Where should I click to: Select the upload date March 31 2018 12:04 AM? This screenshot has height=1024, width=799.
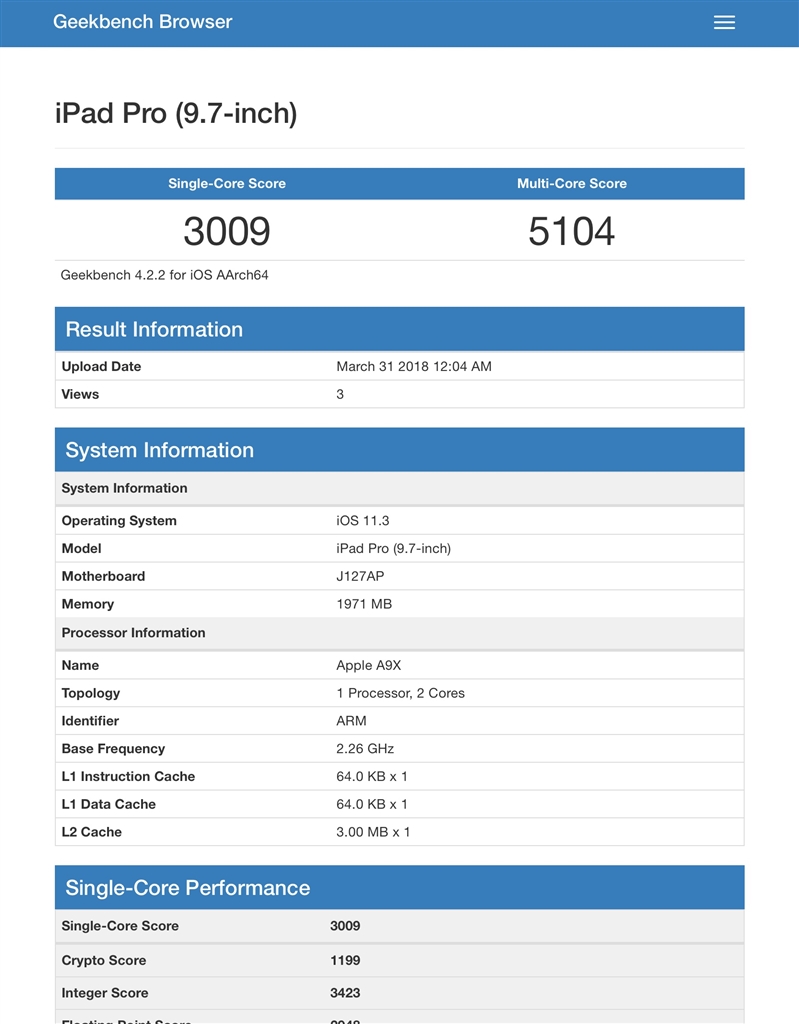tap(414, 366)
